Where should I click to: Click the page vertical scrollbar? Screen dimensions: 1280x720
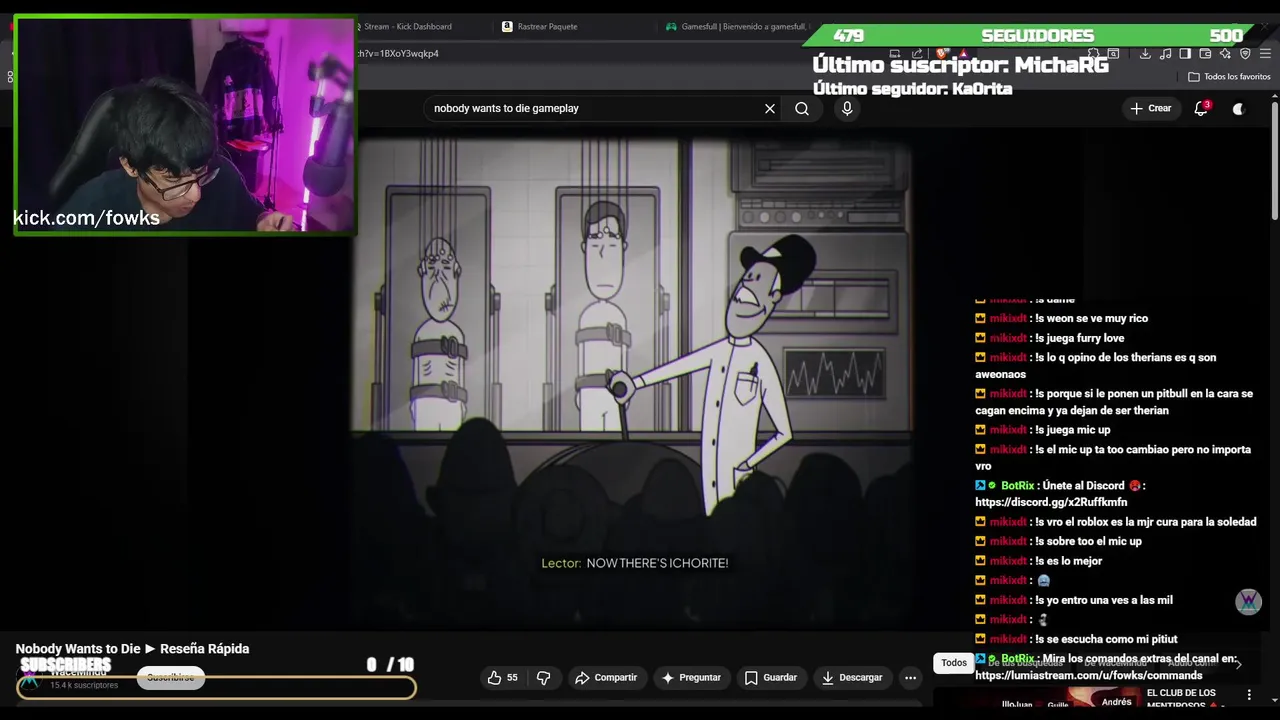[x=1275, y=160]
